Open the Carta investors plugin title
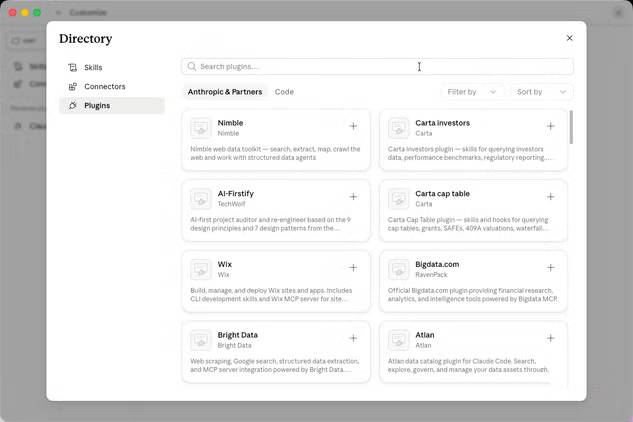This screenshot has width=633, height=422. (442, 123)
